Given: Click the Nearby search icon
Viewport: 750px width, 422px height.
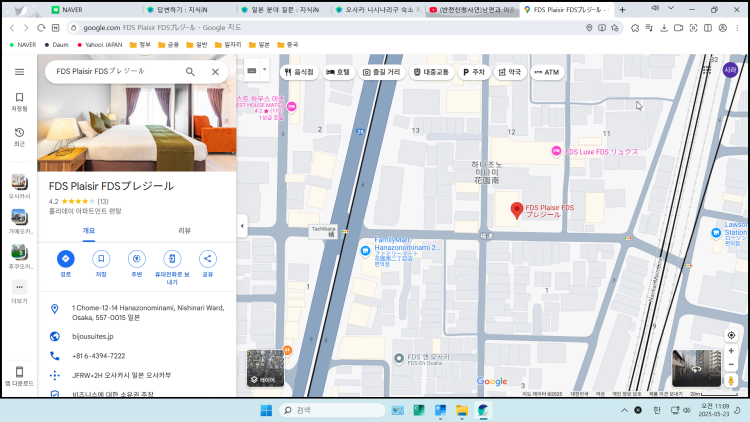Looking at the screenshot, I should (x=136, y=259).
